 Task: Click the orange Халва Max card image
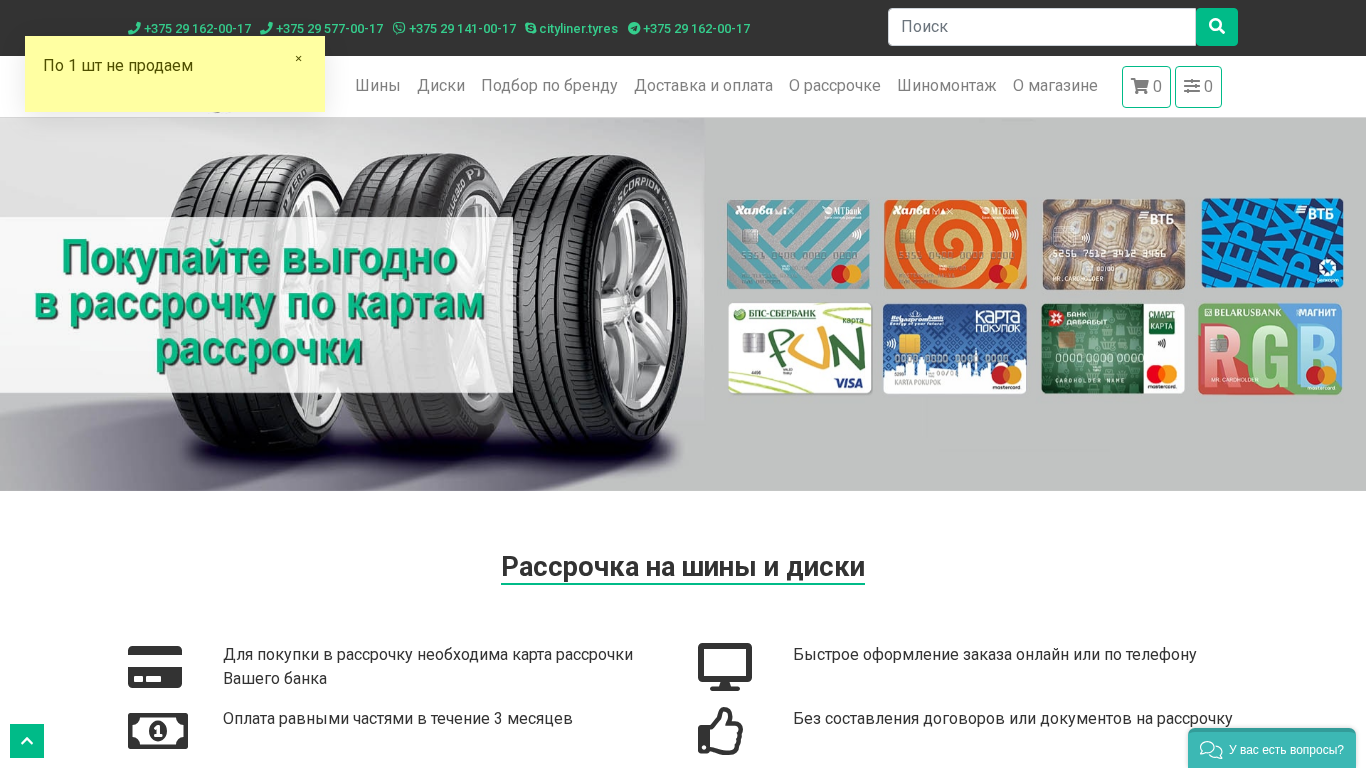[955, 245]
